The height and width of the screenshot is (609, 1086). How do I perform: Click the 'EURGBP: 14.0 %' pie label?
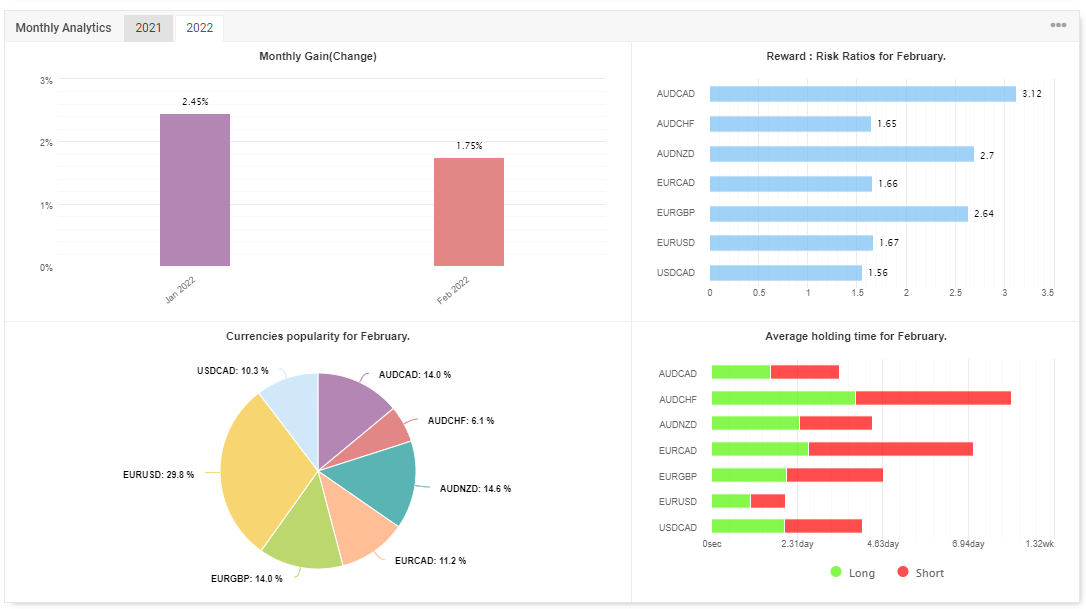coord(247,579)
